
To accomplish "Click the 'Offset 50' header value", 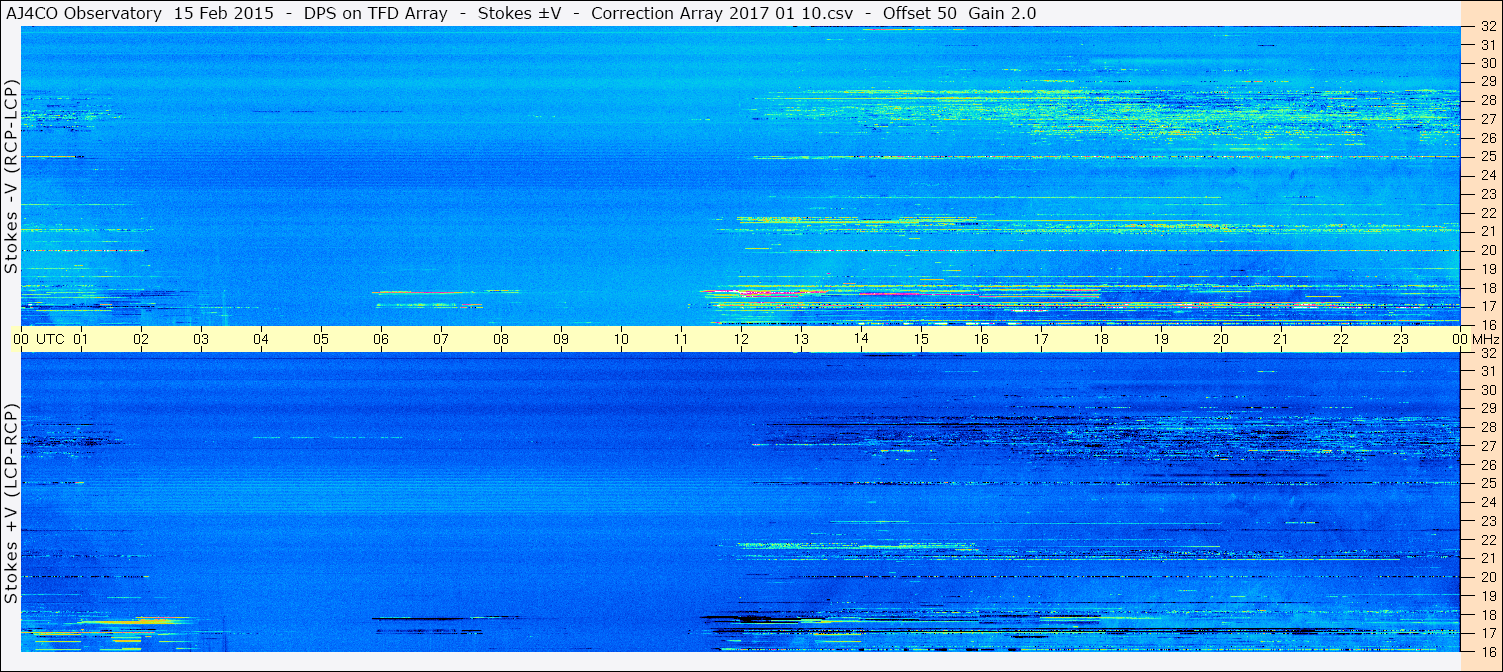I will point(921,13).
